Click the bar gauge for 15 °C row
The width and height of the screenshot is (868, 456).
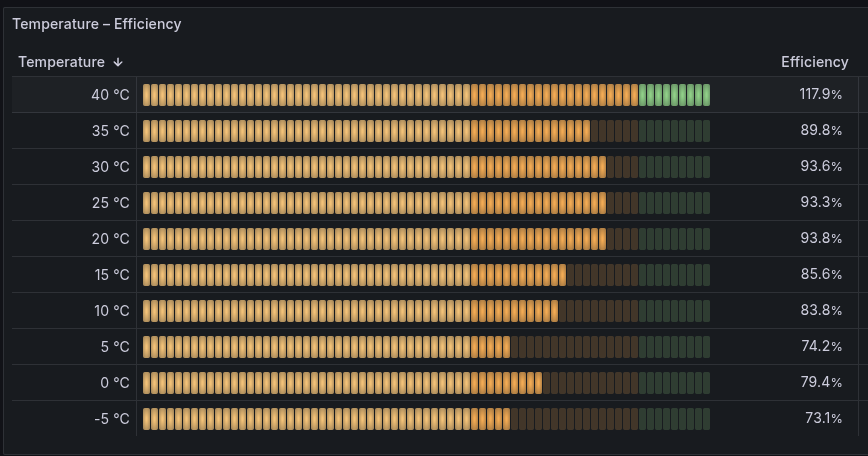point(426,275)
